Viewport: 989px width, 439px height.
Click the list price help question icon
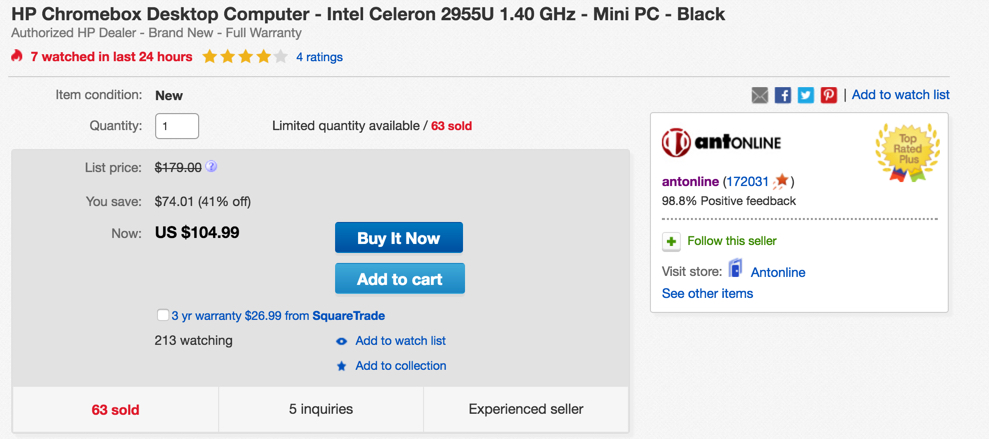(x=212, y=167)
